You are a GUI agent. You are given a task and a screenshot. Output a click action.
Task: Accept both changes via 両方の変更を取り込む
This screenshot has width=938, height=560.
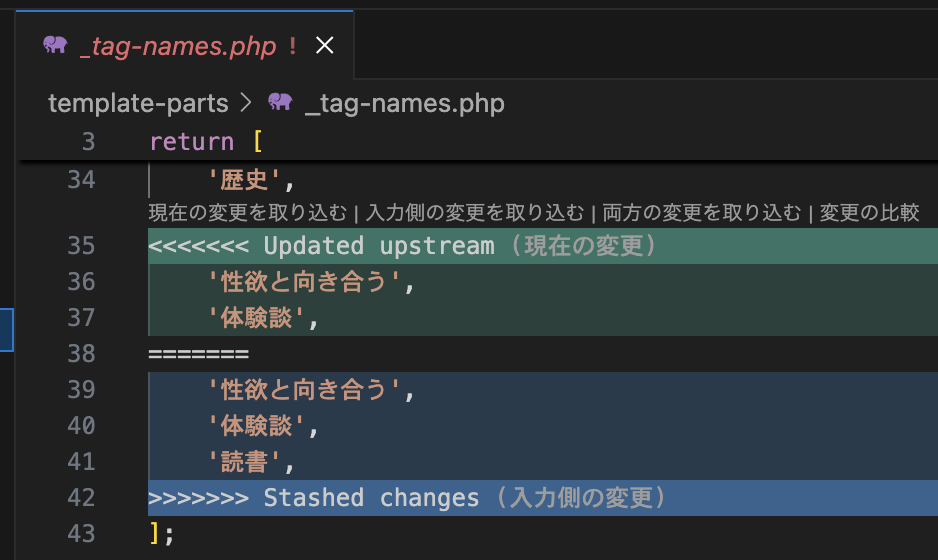702,212
